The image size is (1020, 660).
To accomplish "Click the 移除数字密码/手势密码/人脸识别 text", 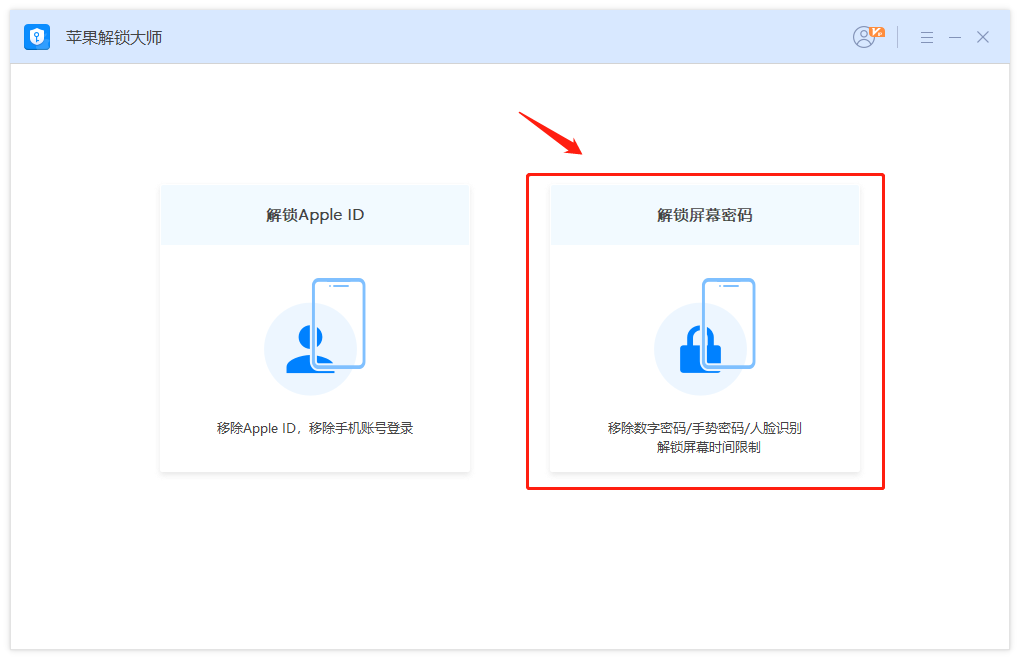I will (705, 428).
